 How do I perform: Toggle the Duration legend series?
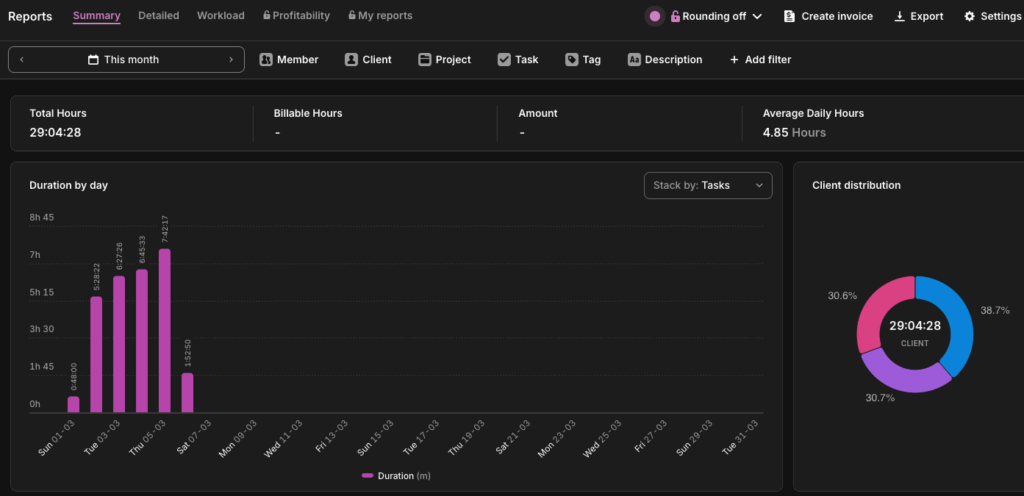point(396,475)
